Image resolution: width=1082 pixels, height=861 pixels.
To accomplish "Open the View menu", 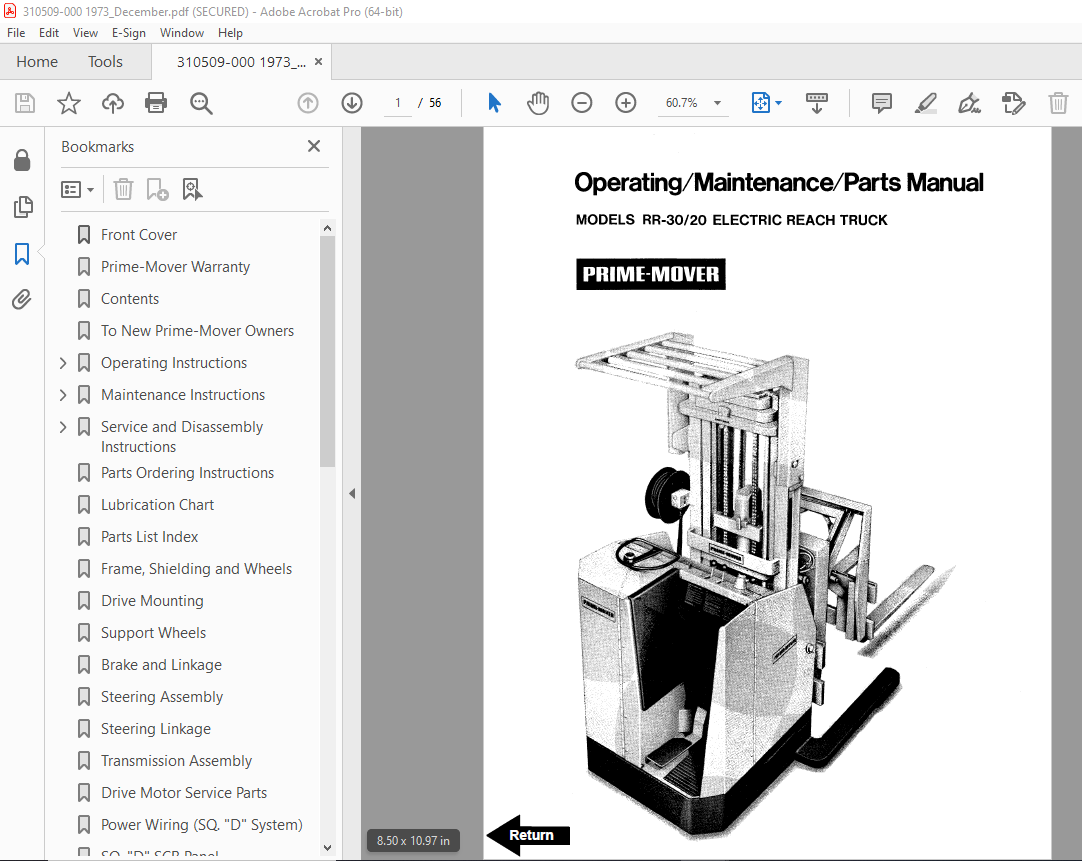I will coord(85,32).
